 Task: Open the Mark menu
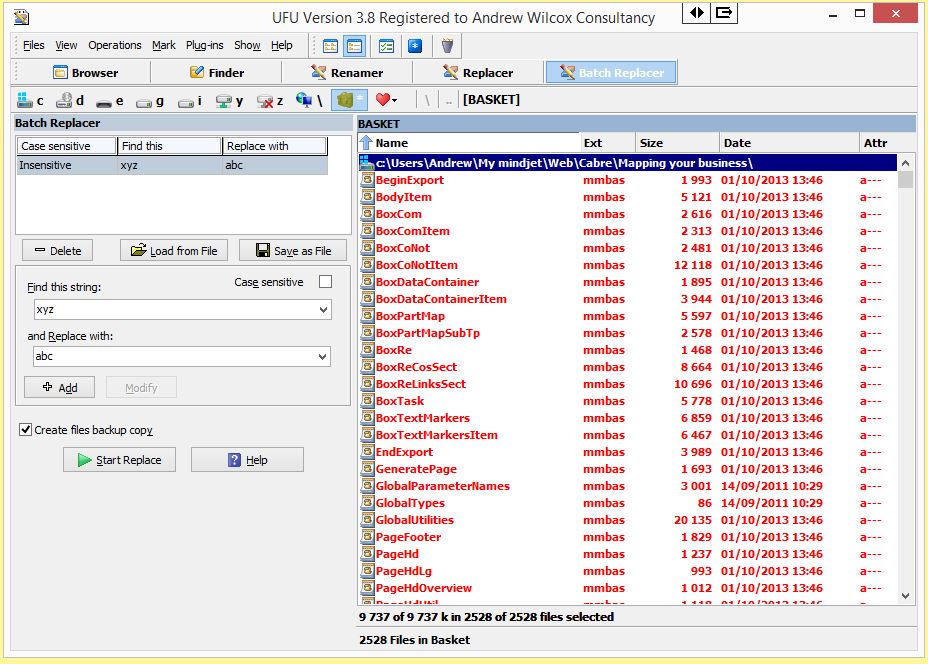[x=163, y=46]
